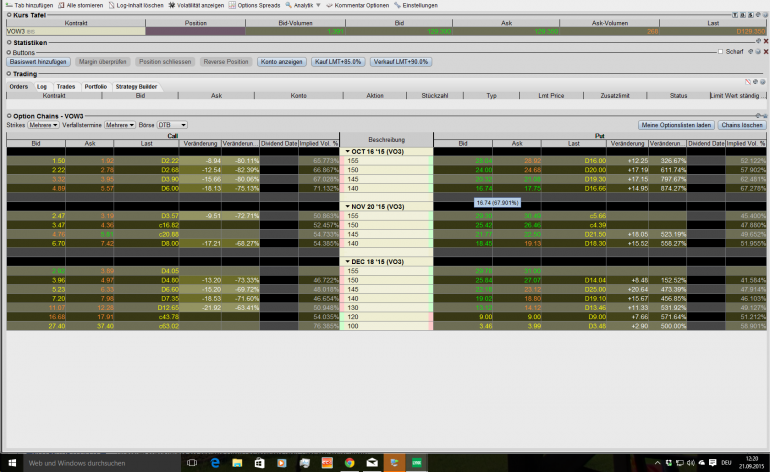Select strike 100 in DEC 18 '15 group
Viewport: 770px width, 472px height.
coord(386,326)
